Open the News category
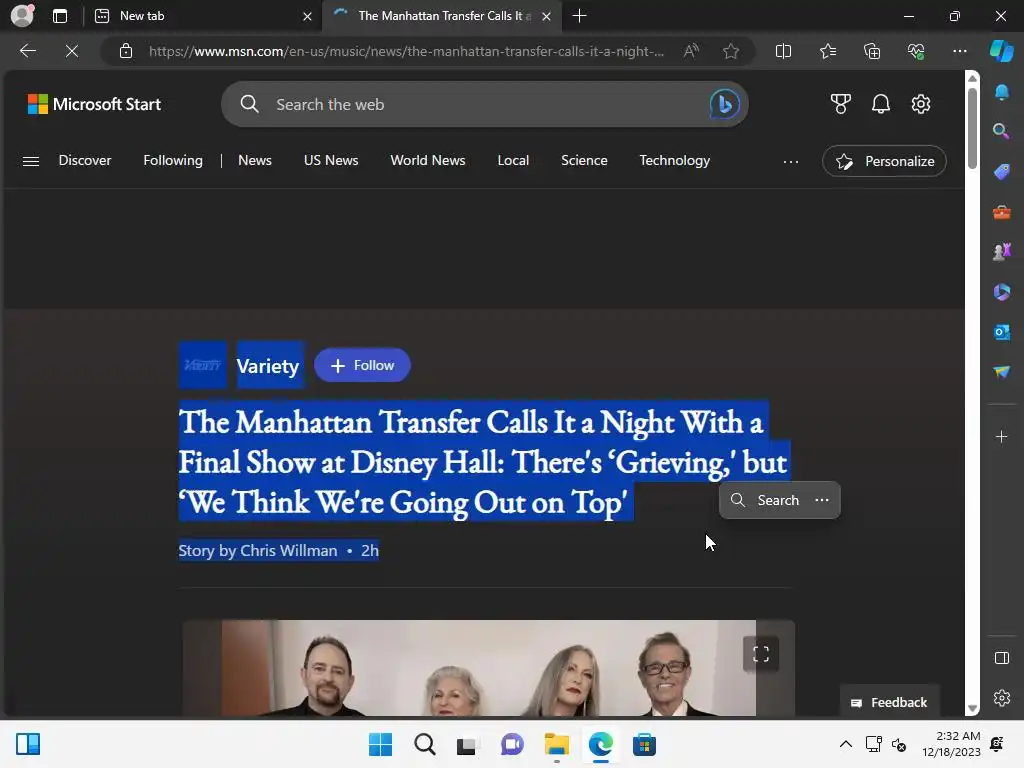Viewport: 1024px width, 768px height. (x=255, y=161)
